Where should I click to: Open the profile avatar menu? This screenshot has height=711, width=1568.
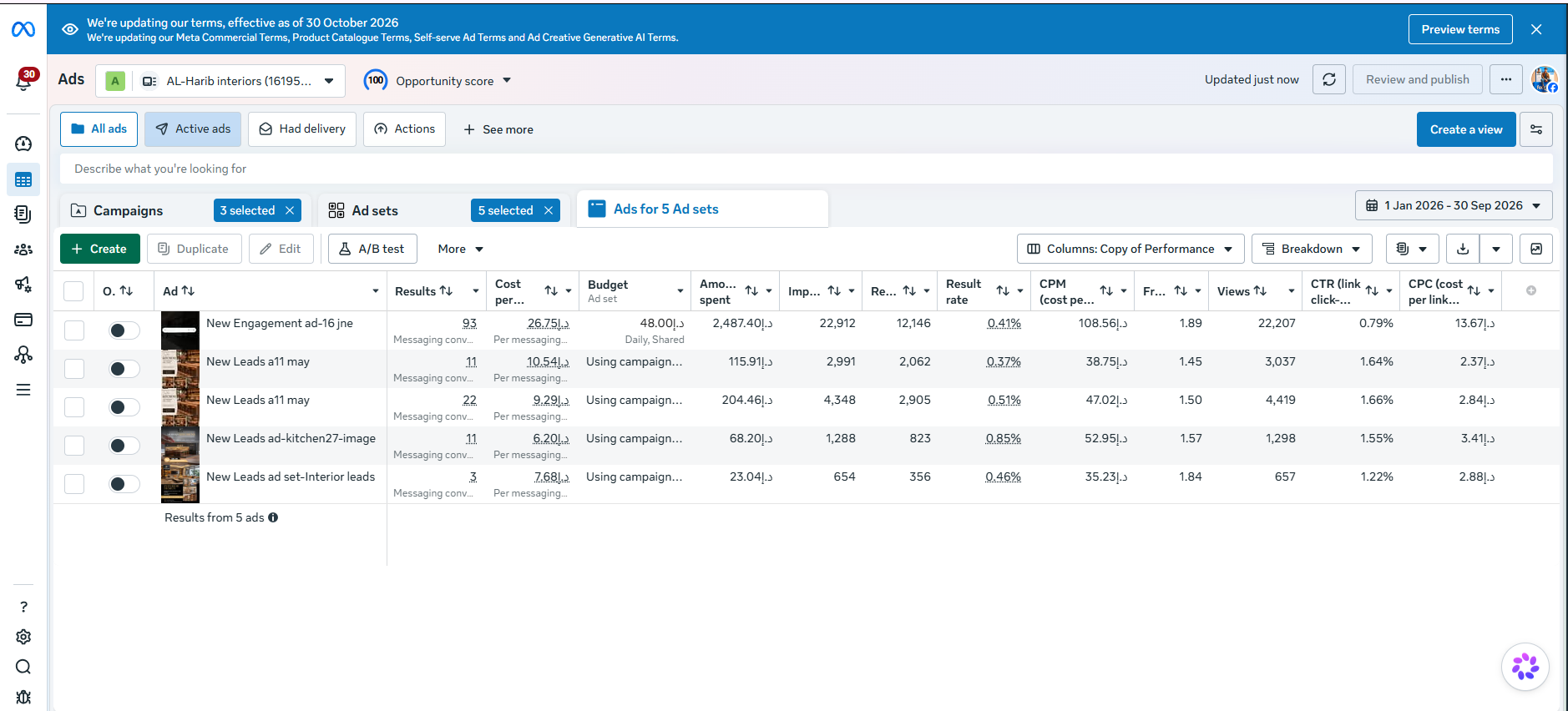point(1545,79)
